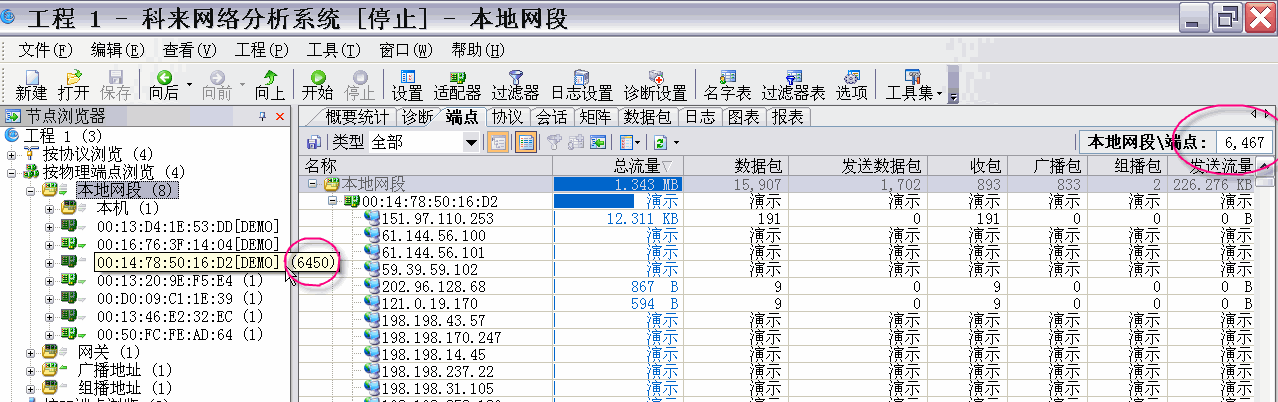1278x402 pixels.
Task: Switch to the 概要统计 tab
Action: click(x=357, y=117)
